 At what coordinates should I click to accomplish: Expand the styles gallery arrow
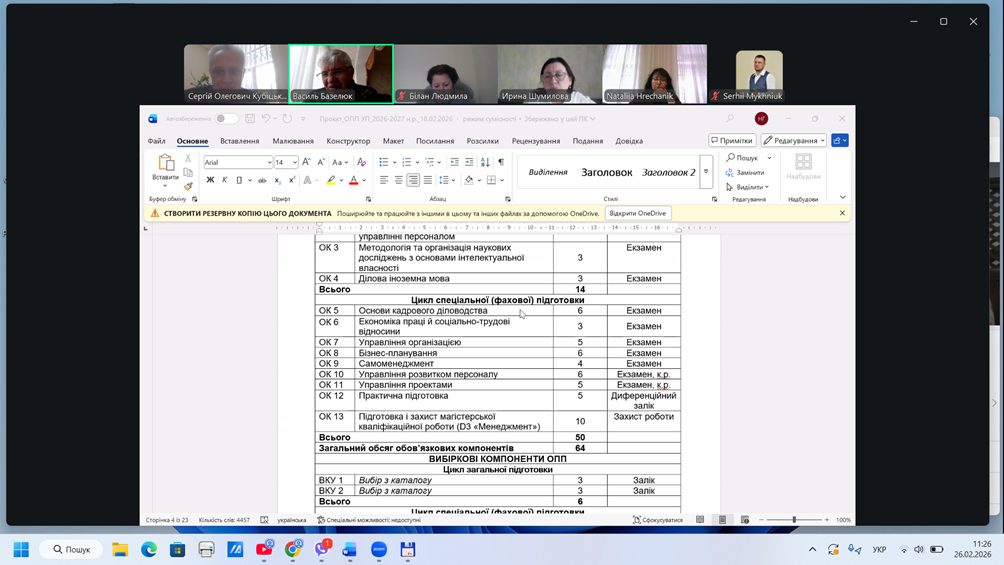[706, 172]
